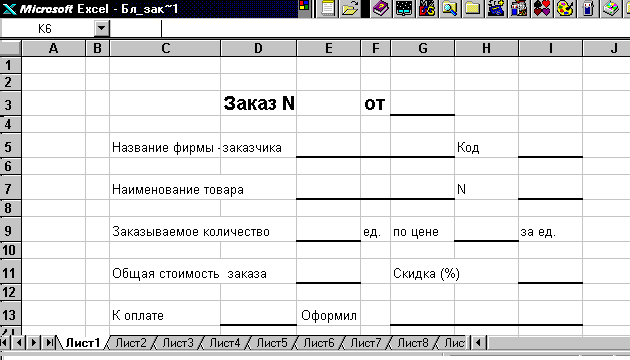630x360 pixels.
Task: Select column I header
Action: [x=550, y=48]
